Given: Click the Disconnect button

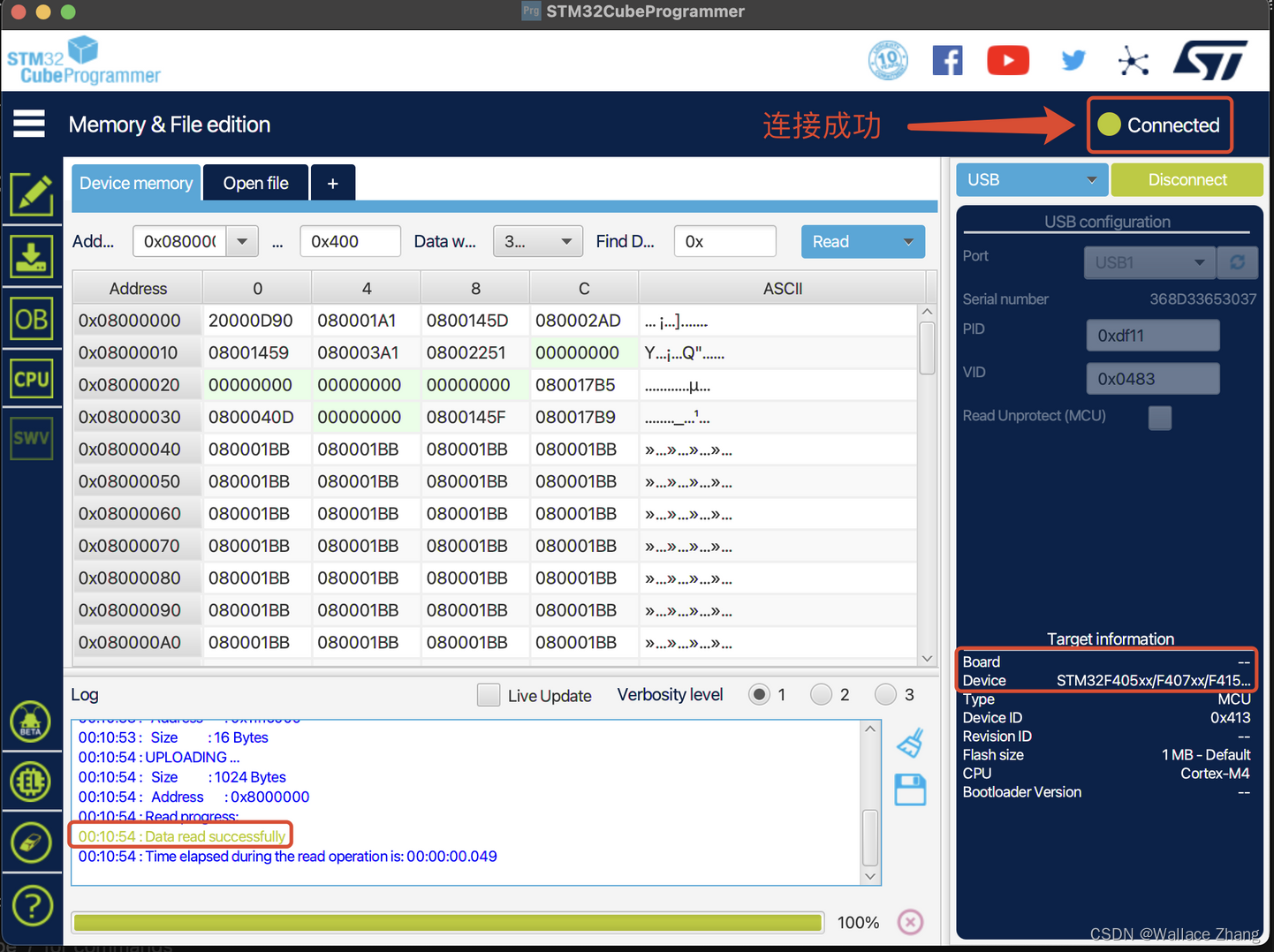Looking at the screenshot, I should [1187, 180].
